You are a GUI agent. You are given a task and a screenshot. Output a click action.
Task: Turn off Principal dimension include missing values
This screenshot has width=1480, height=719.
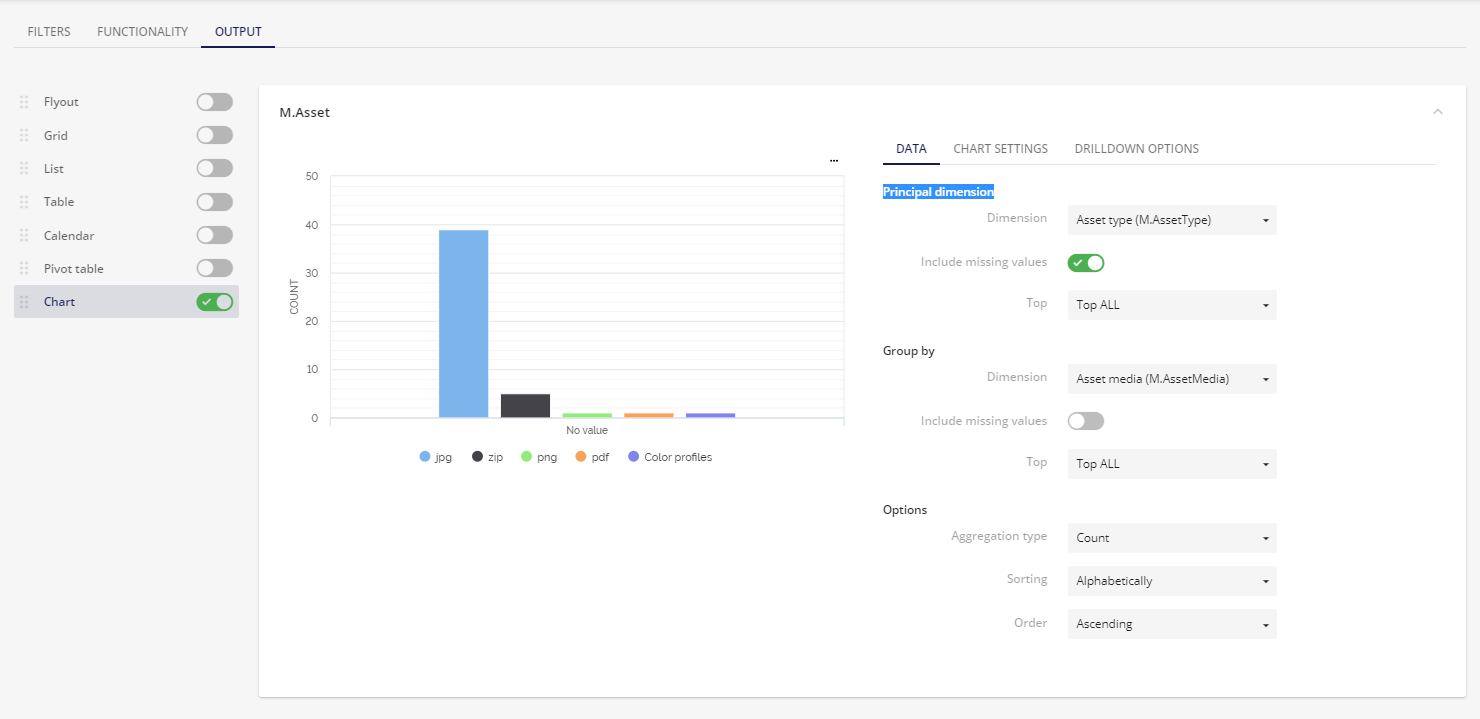(x=1085, y=263)
